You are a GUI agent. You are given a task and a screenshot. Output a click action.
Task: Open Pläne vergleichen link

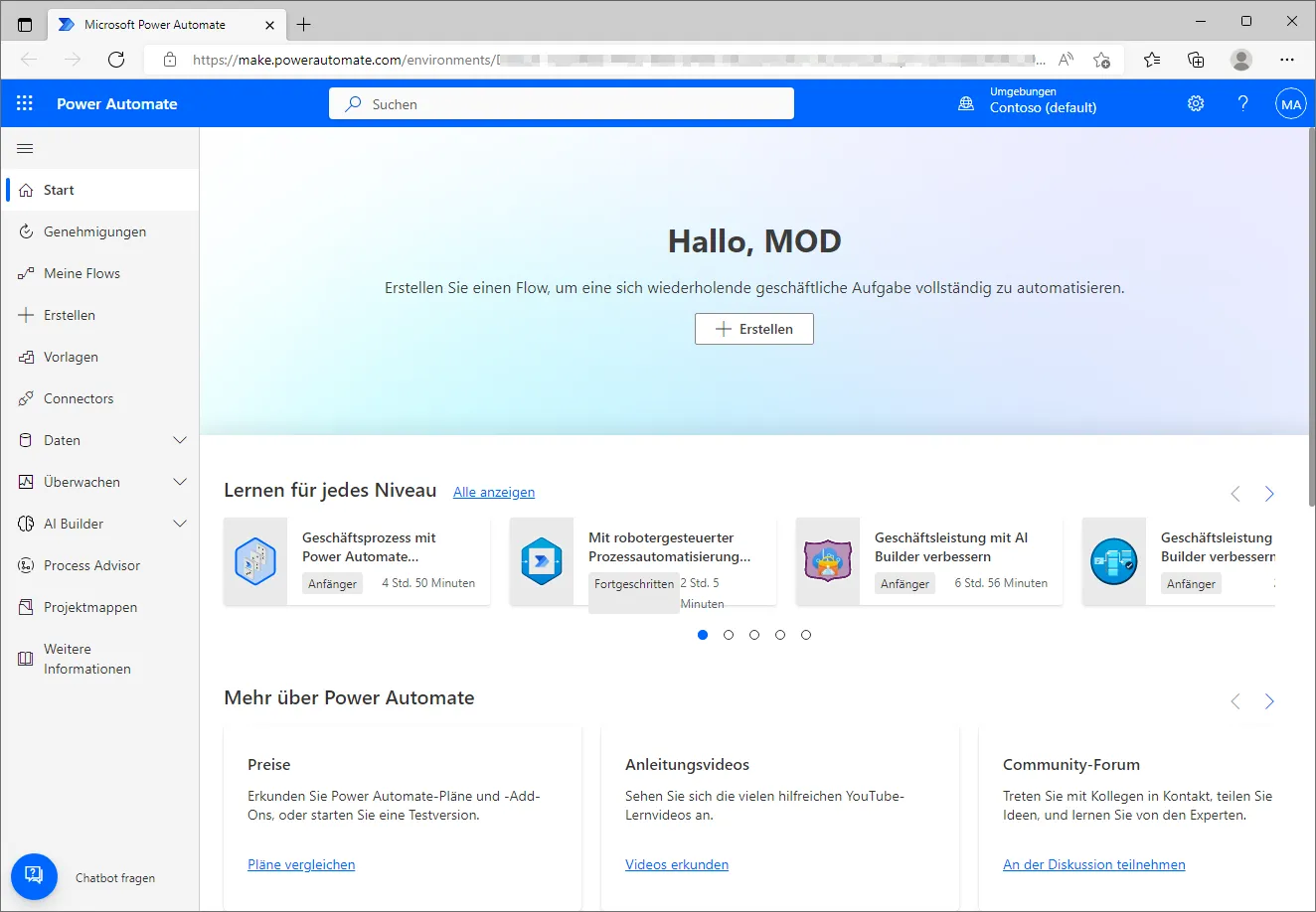tap(301, 864)
